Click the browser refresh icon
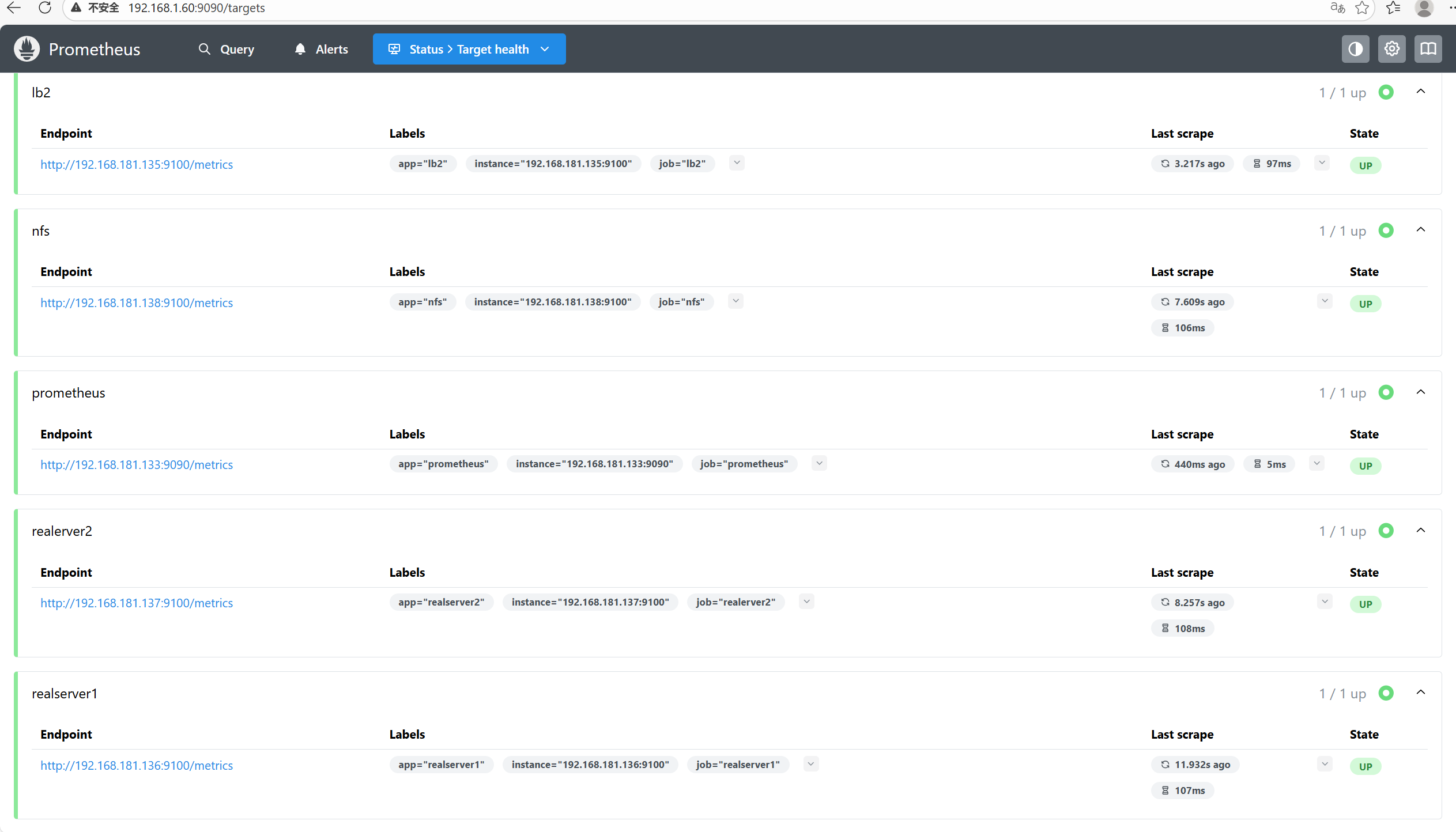Image resolution: width=1456 pixels, height=832 pixels. [x=45, y=7]
